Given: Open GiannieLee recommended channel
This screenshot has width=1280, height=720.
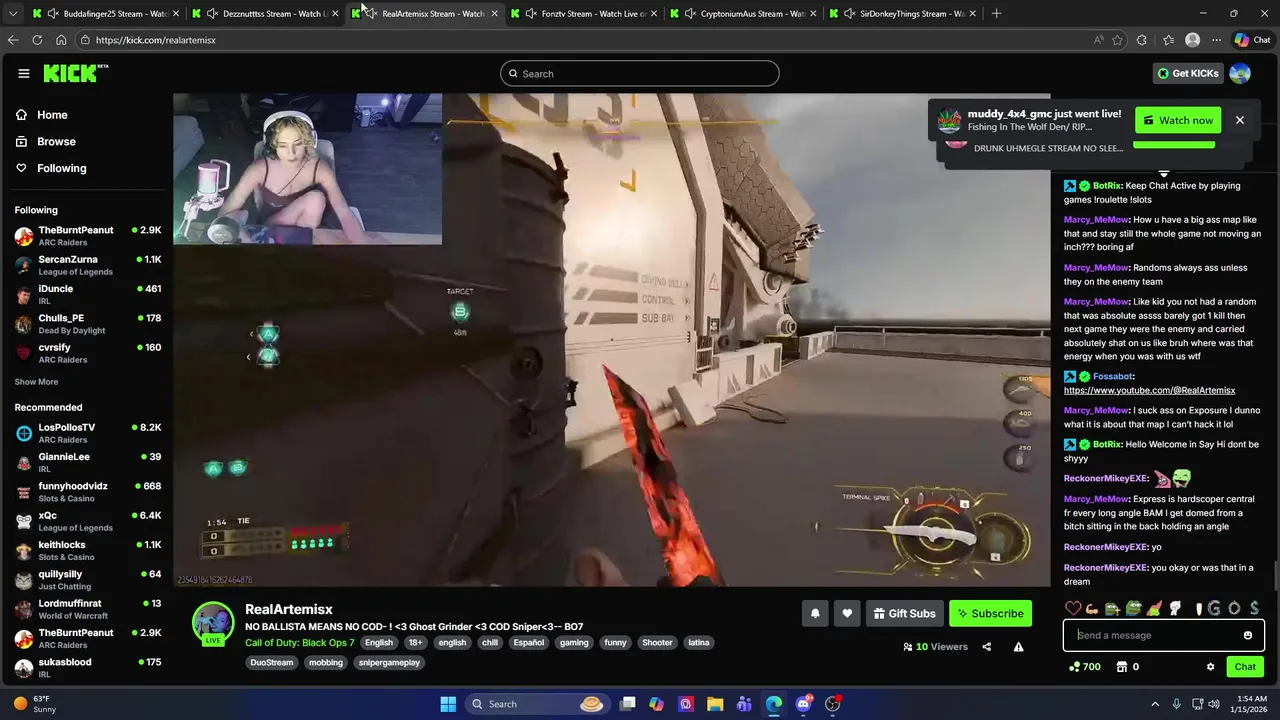Looking at the screenshot, I should pos(87,462).
